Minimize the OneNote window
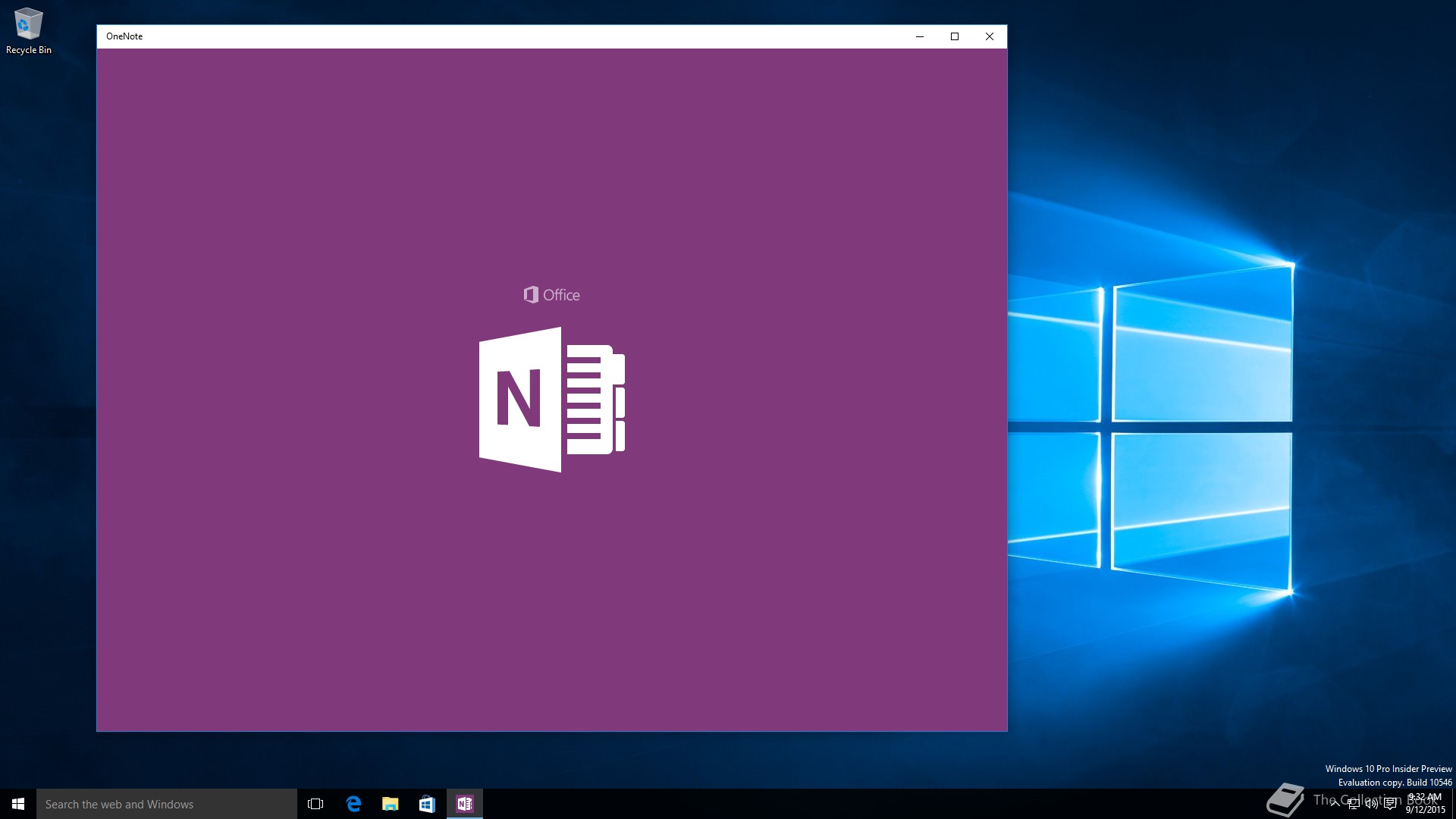The width and height of the screenshot is (1456, 819). pos(920,36)
